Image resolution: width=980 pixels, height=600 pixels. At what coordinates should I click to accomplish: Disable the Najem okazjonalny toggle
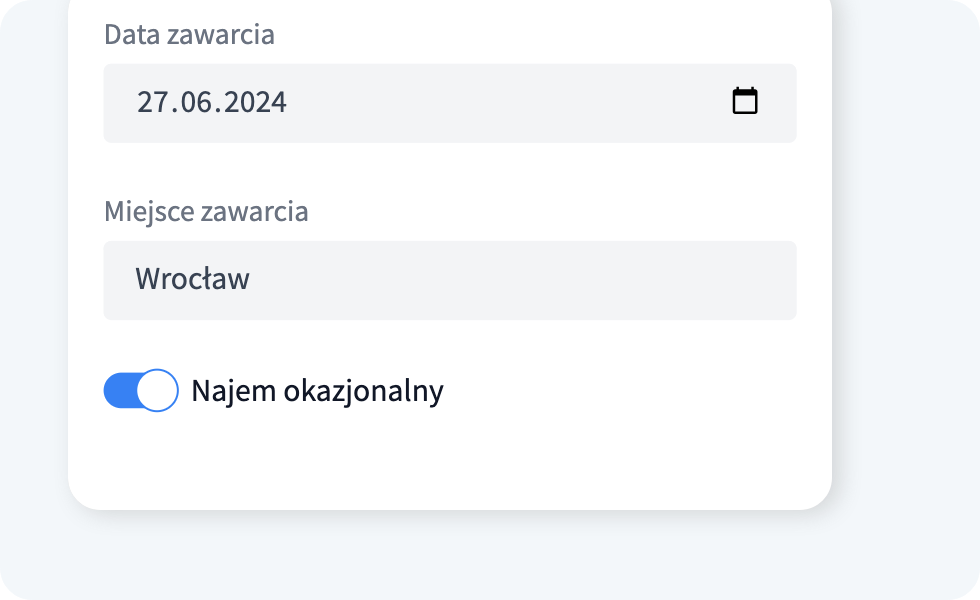point(141,390)
